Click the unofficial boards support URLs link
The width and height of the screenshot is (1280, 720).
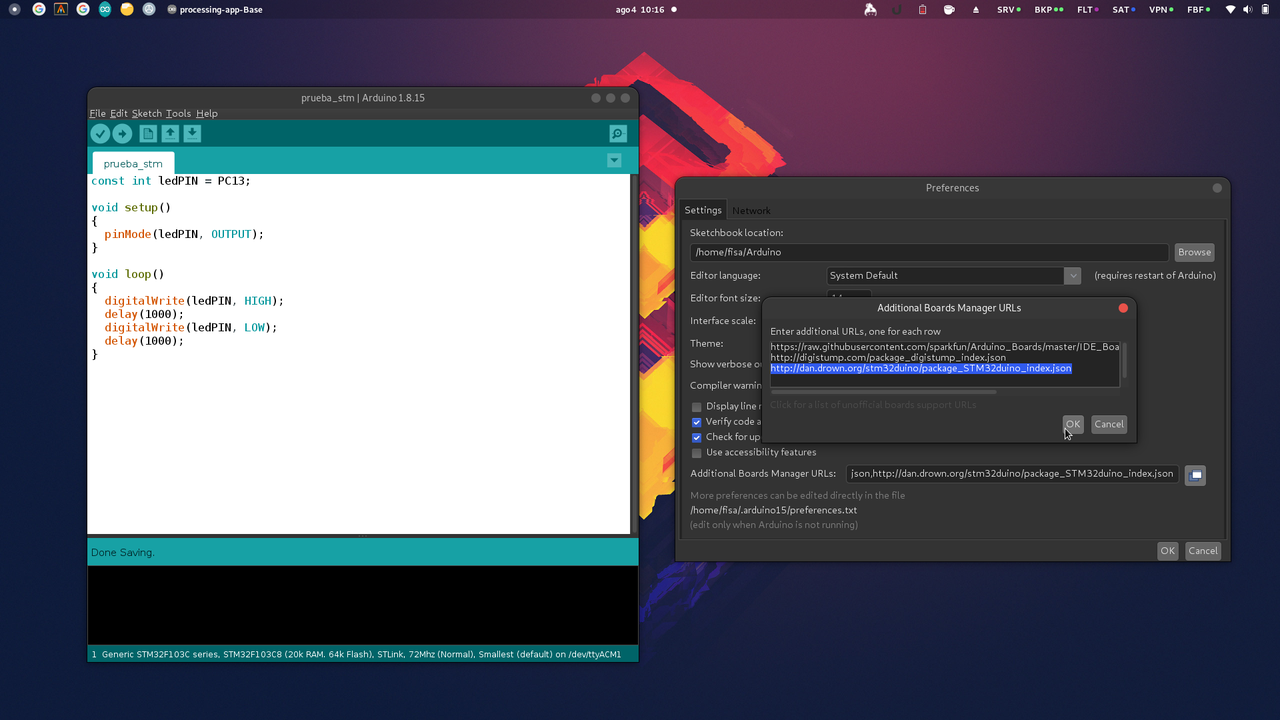pos(873,405)
